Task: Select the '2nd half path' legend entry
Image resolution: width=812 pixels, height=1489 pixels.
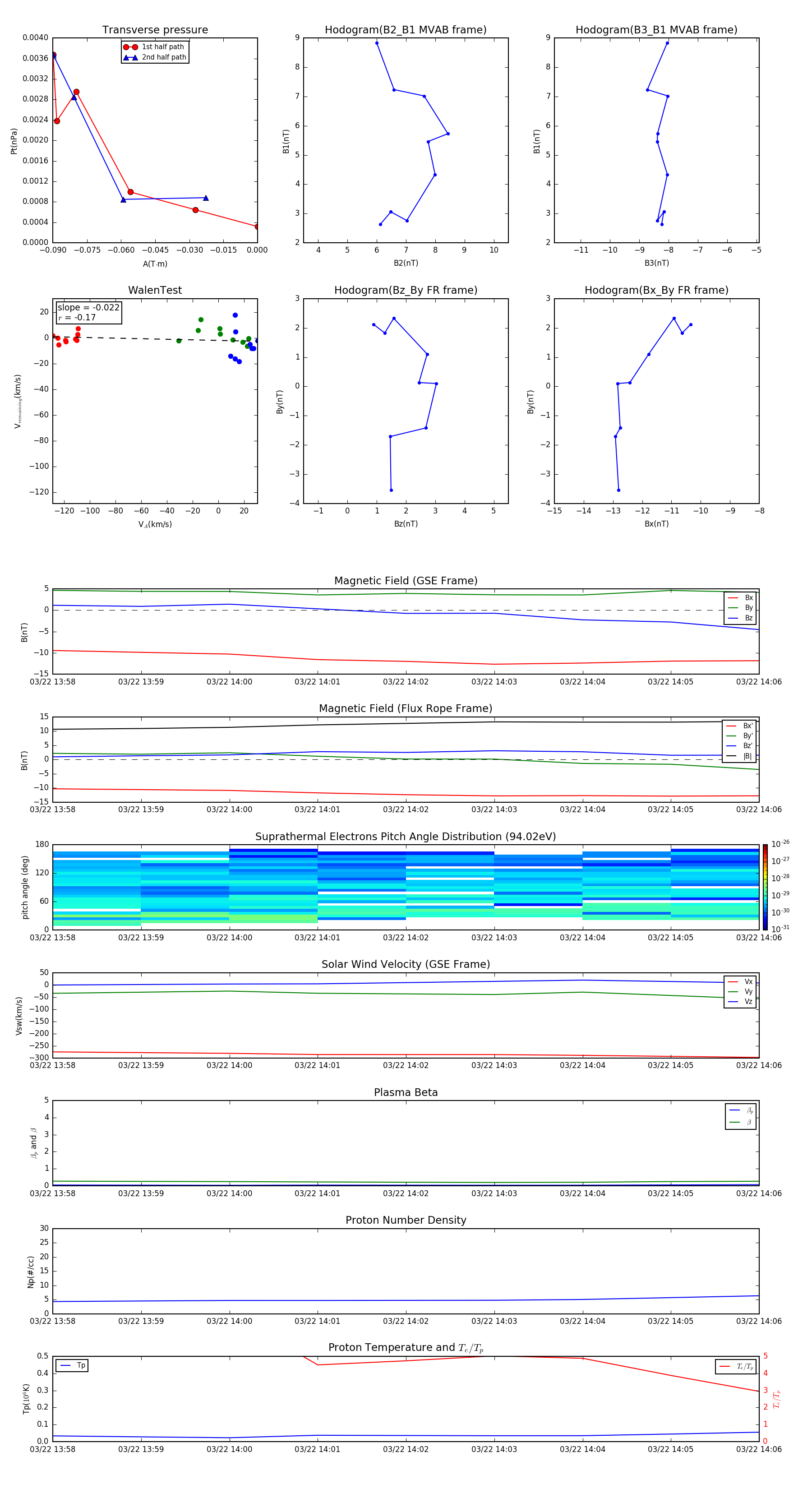Action: pyautogui.click(x=154, y=57)
